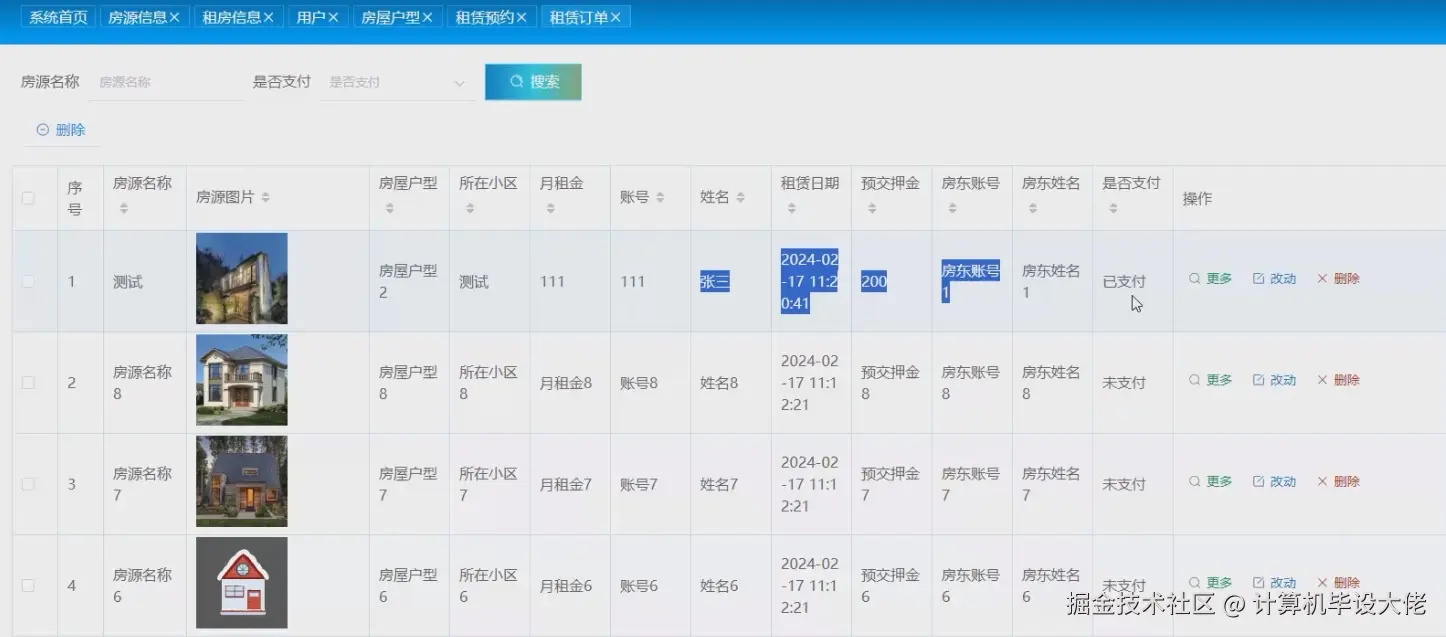1446x637 pixels.
Task: Open the 是否支付 dropdown
Action: coord(395,82)
